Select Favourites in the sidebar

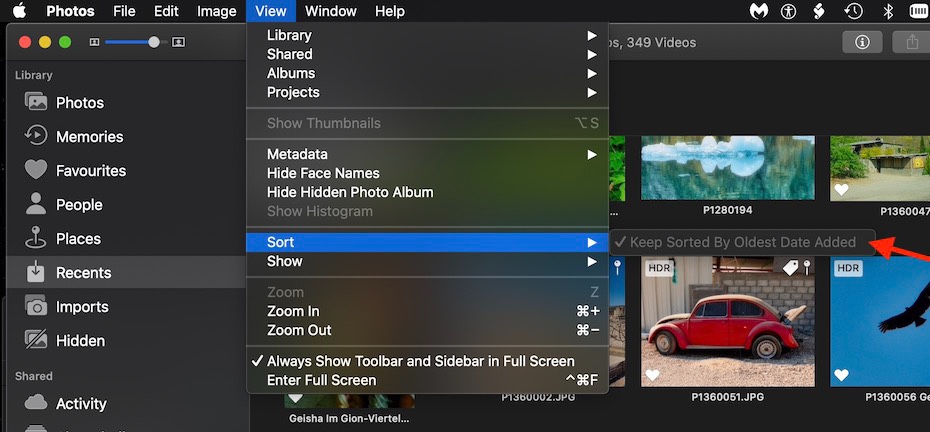click(91, 171)
